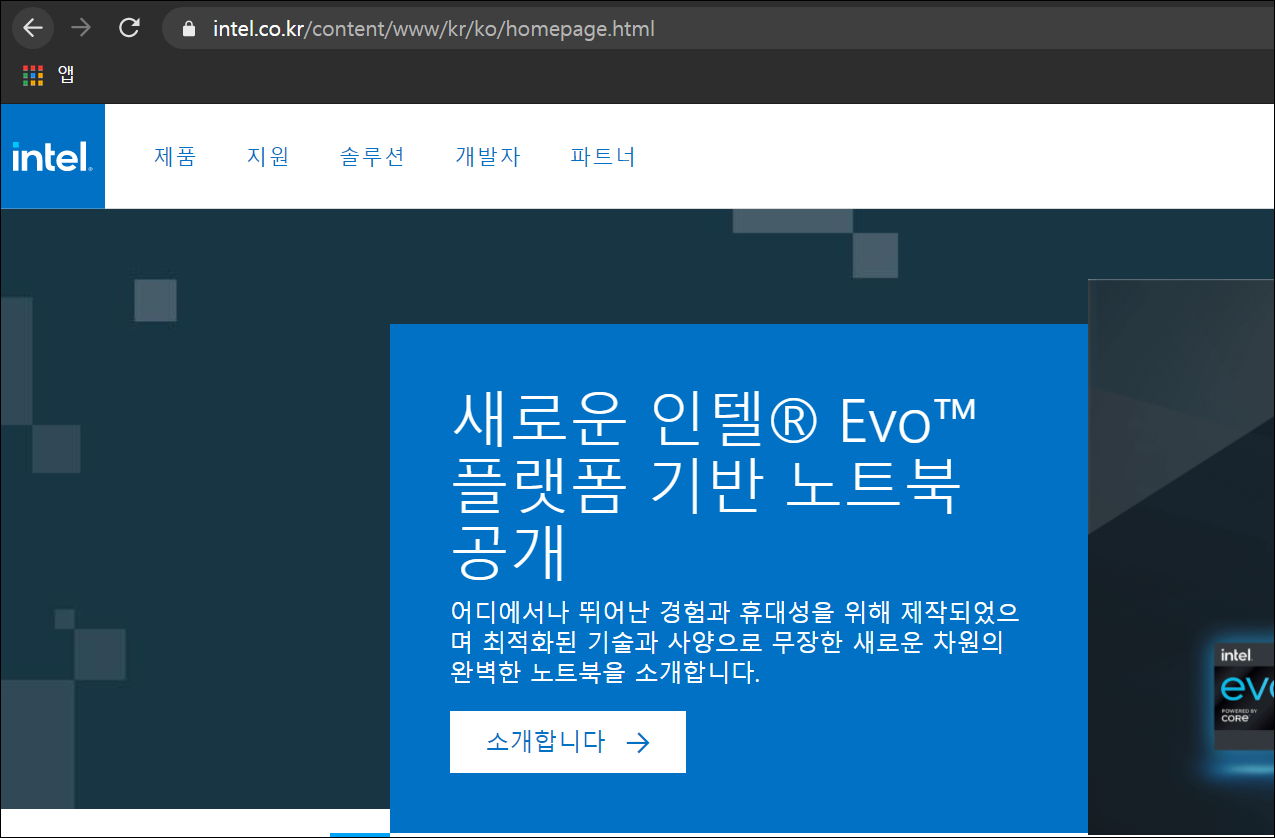Open the 파트너 menu

coord(603,157)
